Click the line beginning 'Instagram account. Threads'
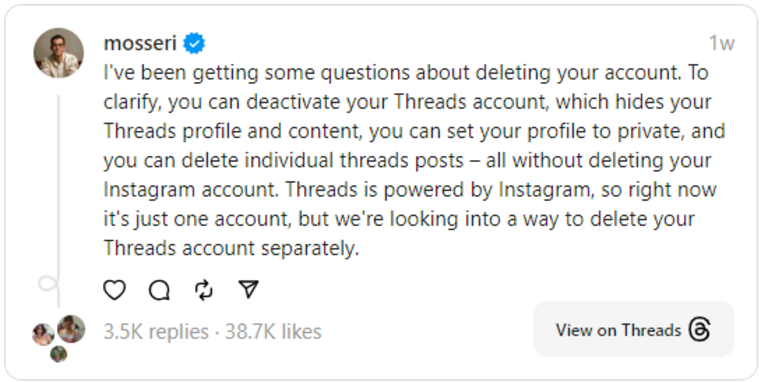The height and width of the screenshot is (382, 768). 410,190
